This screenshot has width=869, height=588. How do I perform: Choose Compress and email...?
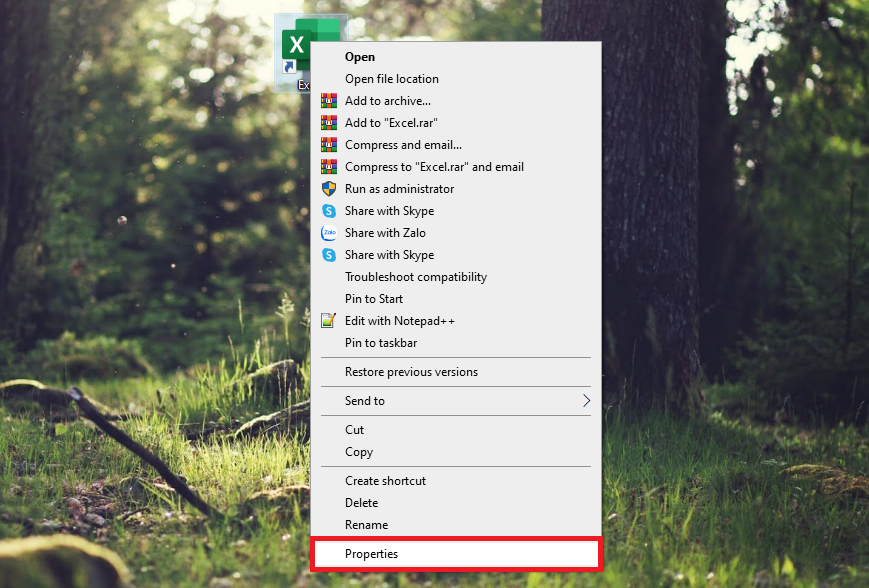click(456, 145)
